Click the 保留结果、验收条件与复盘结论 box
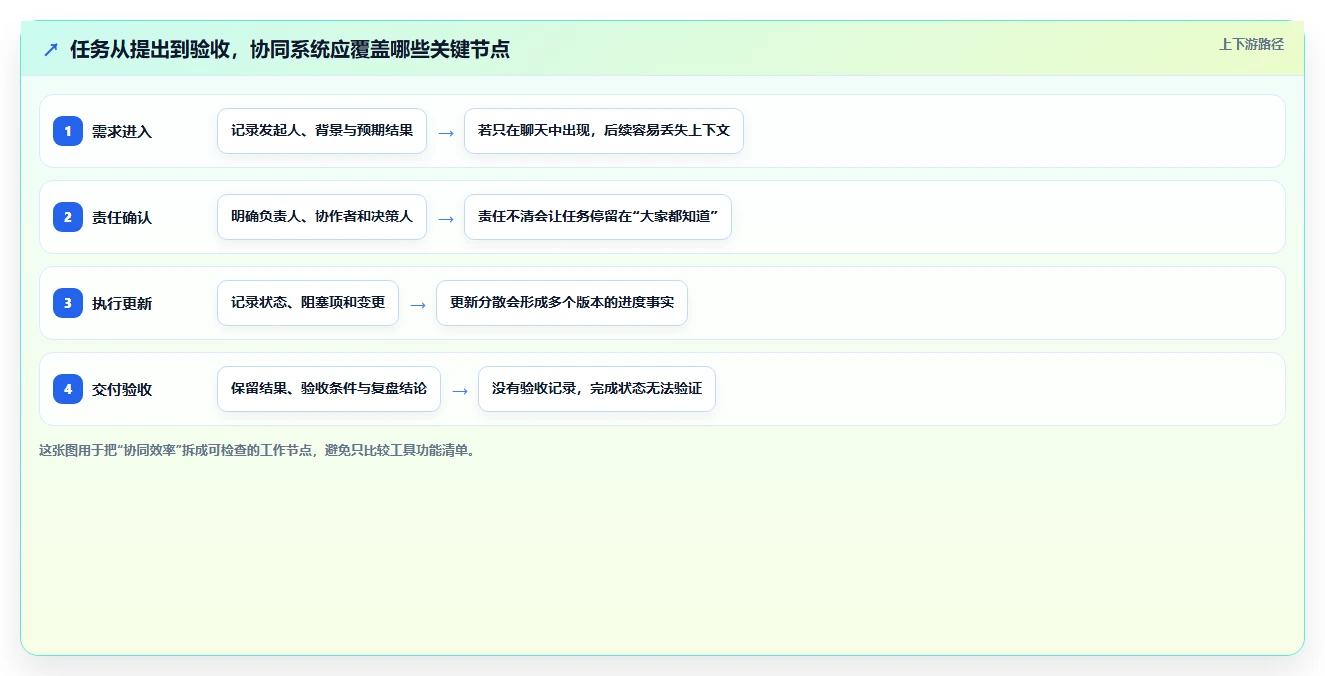This screenshot has width=1325, height=676. 329,389
